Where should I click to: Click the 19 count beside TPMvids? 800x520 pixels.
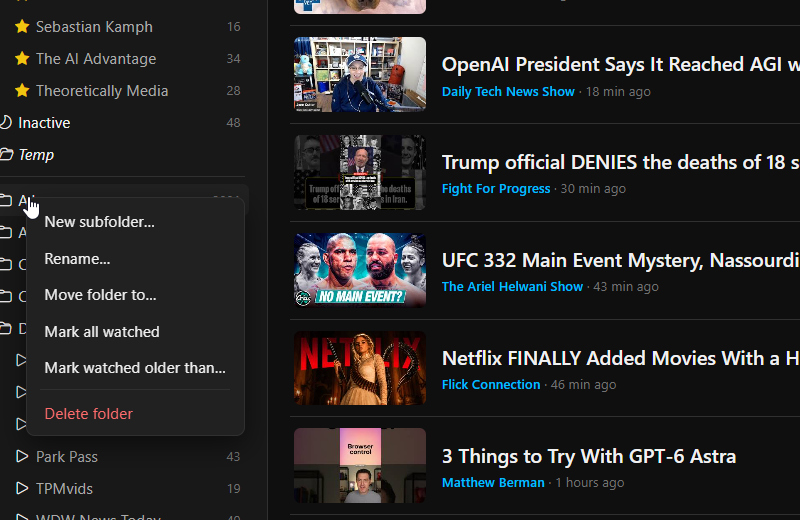point(234,488)
